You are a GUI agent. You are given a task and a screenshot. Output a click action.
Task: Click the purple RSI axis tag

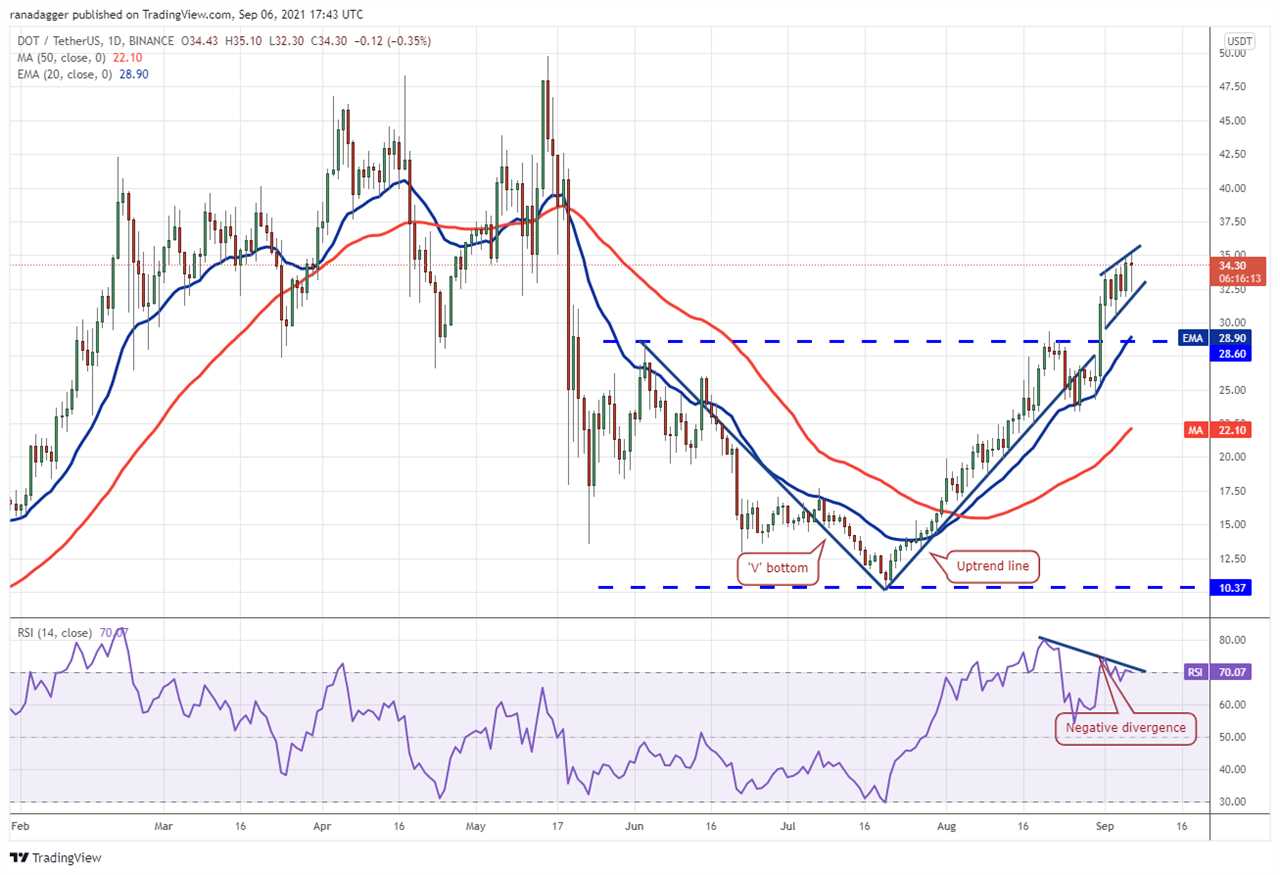pos(1196,672)
